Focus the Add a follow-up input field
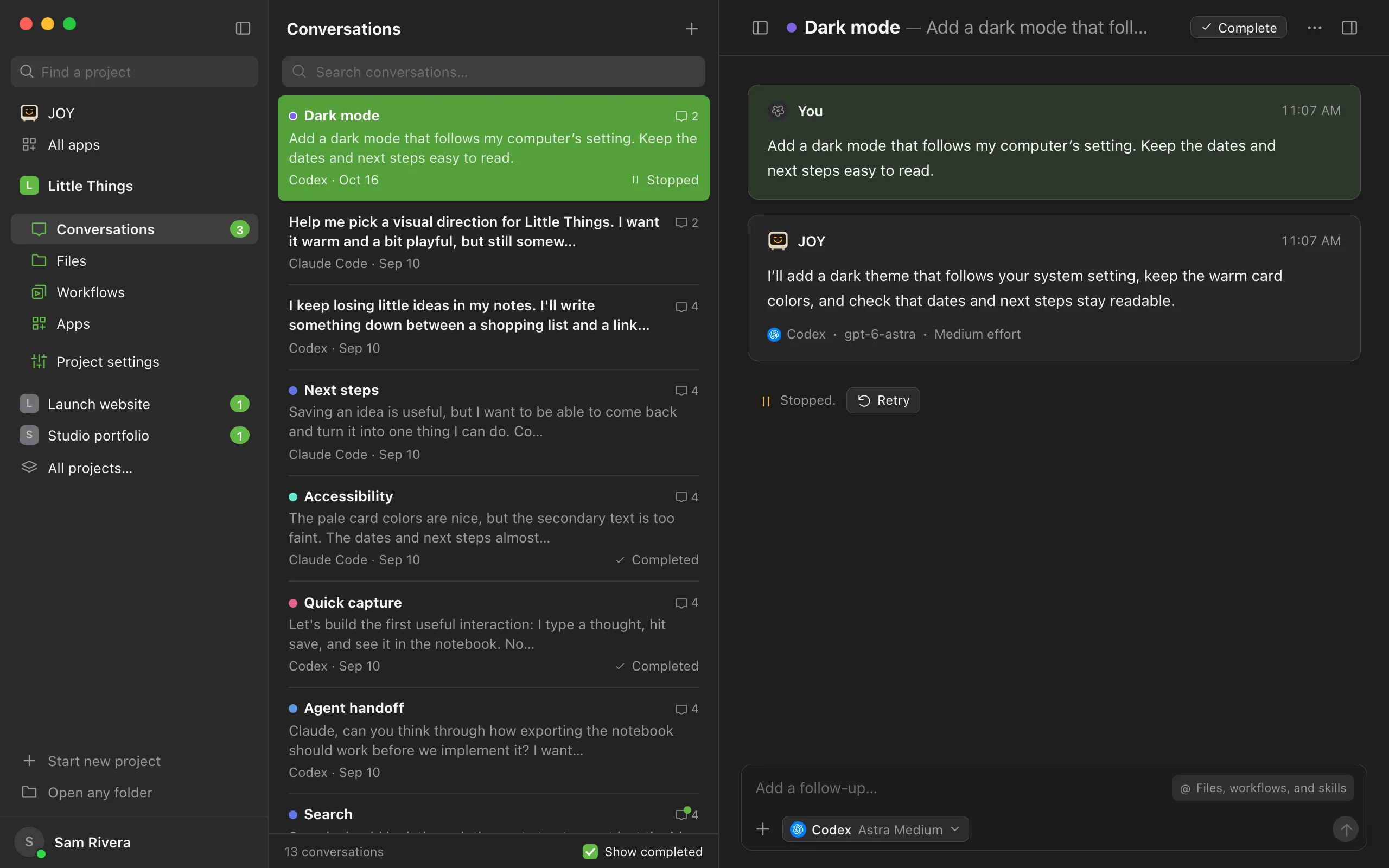Screen dimensions: 1389x868 pos(959,788)
